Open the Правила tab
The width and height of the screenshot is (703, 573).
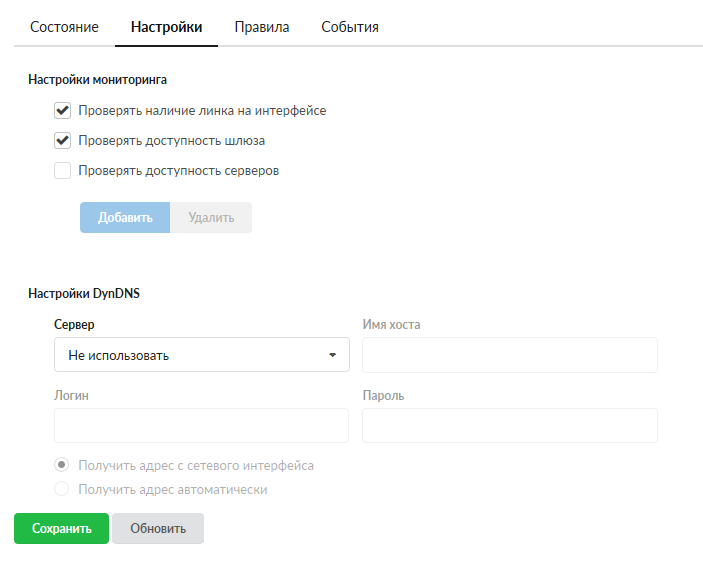(262, 27)
